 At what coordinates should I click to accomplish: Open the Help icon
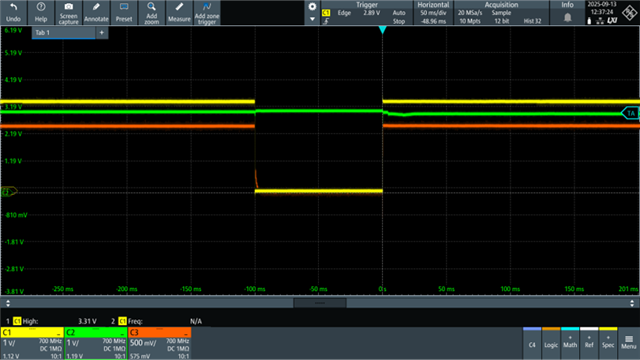point(41,12)
